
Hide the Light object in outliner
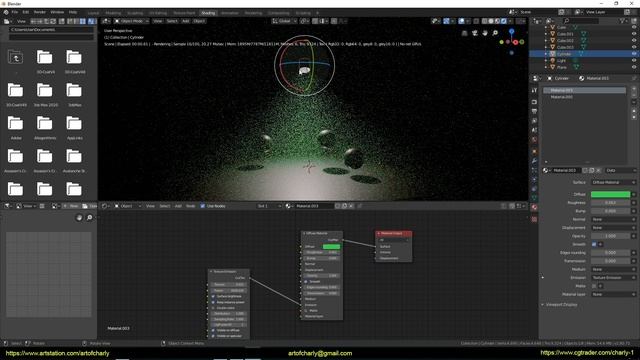[634, 60]
